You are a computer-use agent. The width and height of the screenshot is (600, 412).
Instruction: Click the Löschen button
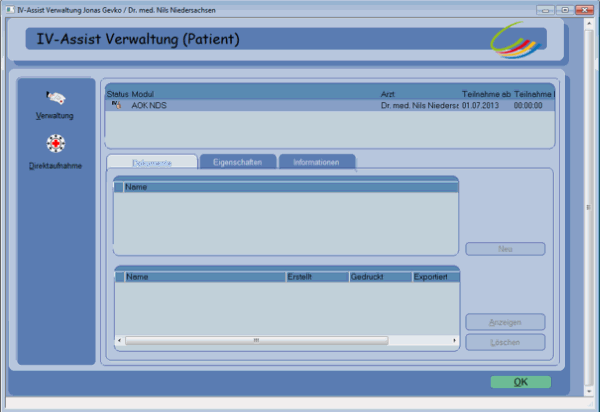pyautogui.click(x=505, y=342)
